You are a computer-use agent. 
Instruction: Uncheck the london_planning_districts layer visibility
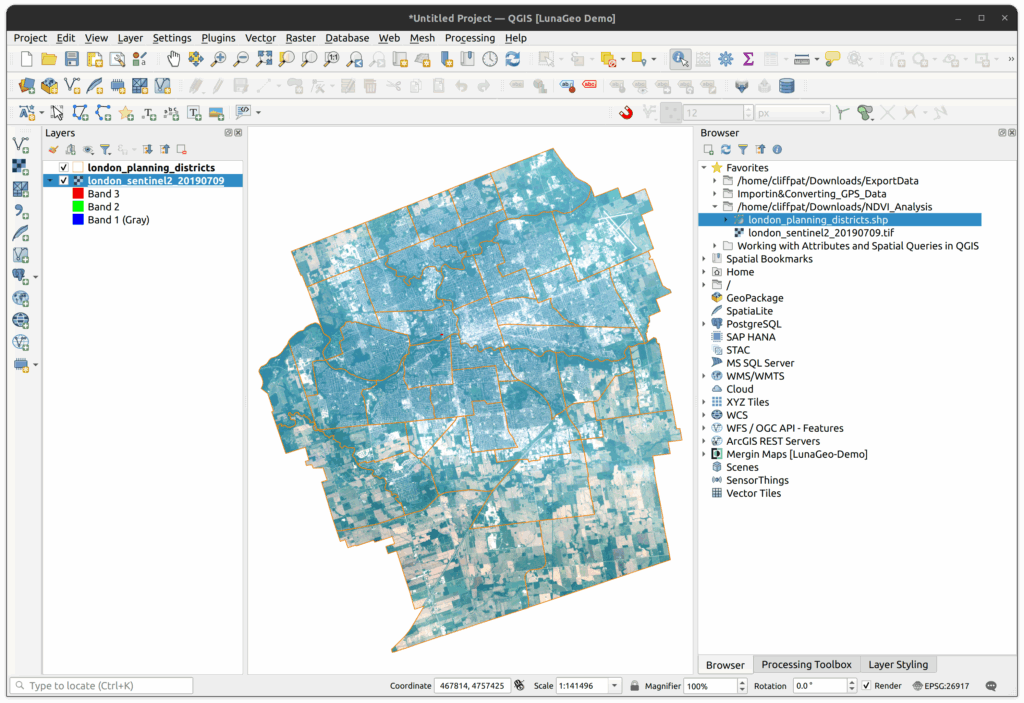(64, 168)
